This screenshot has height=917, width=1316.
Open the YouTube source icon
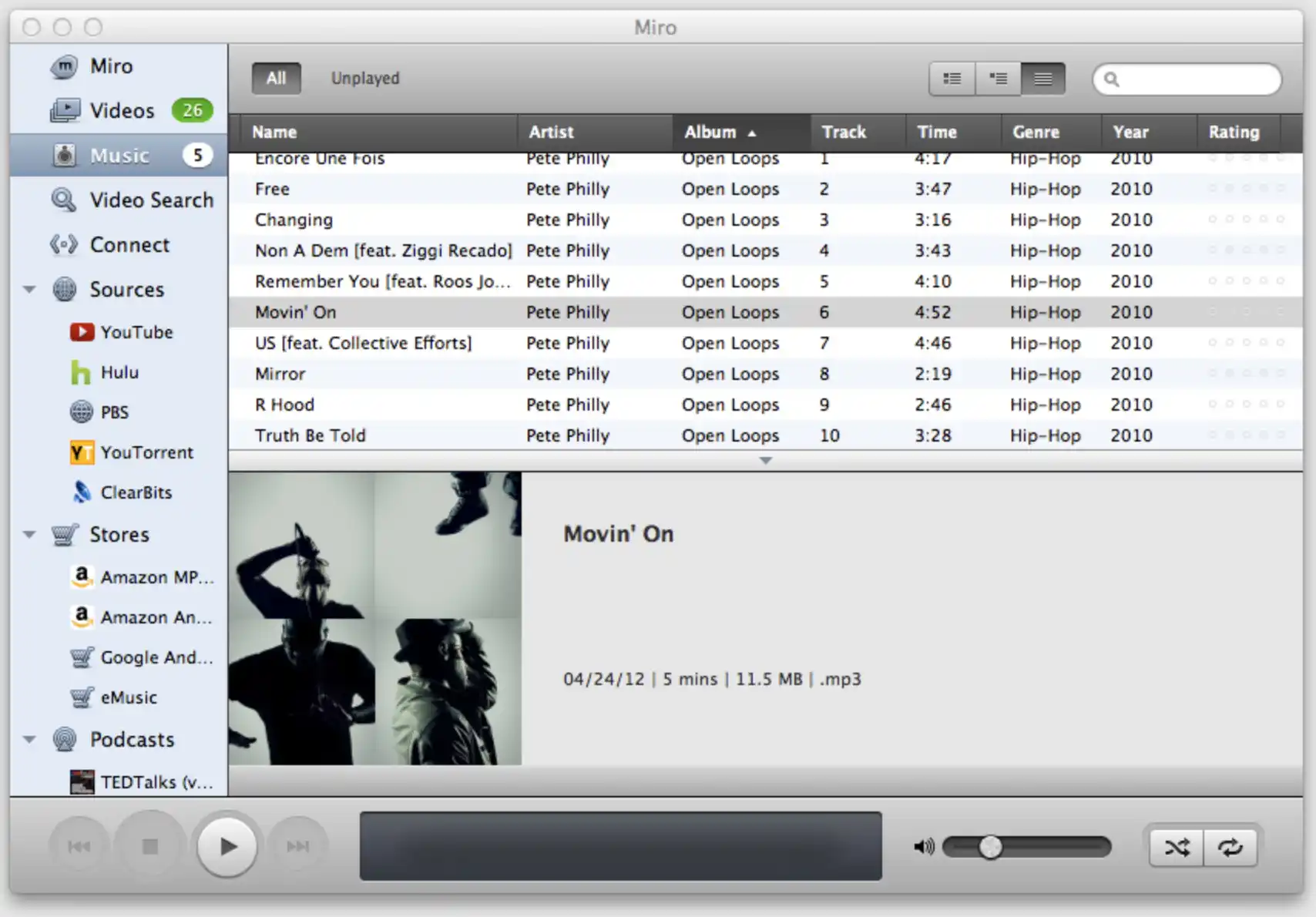click(x=82, y=332)
